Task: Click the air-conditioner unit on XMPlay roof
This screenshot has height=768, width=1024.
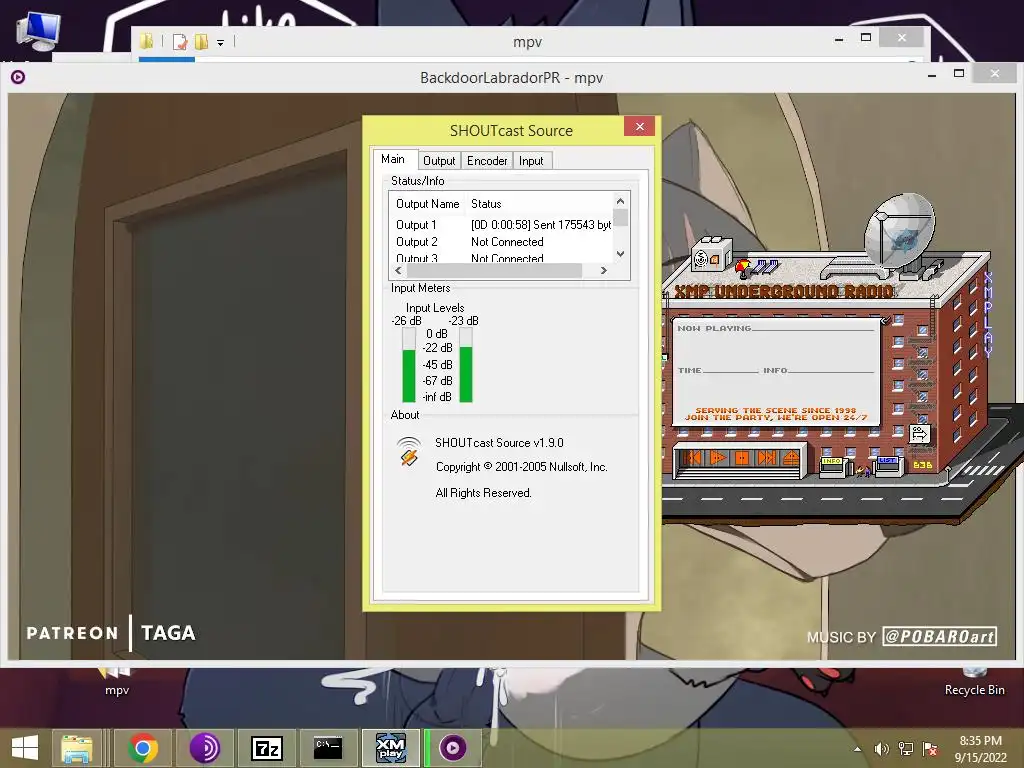Action: point(711,256)
